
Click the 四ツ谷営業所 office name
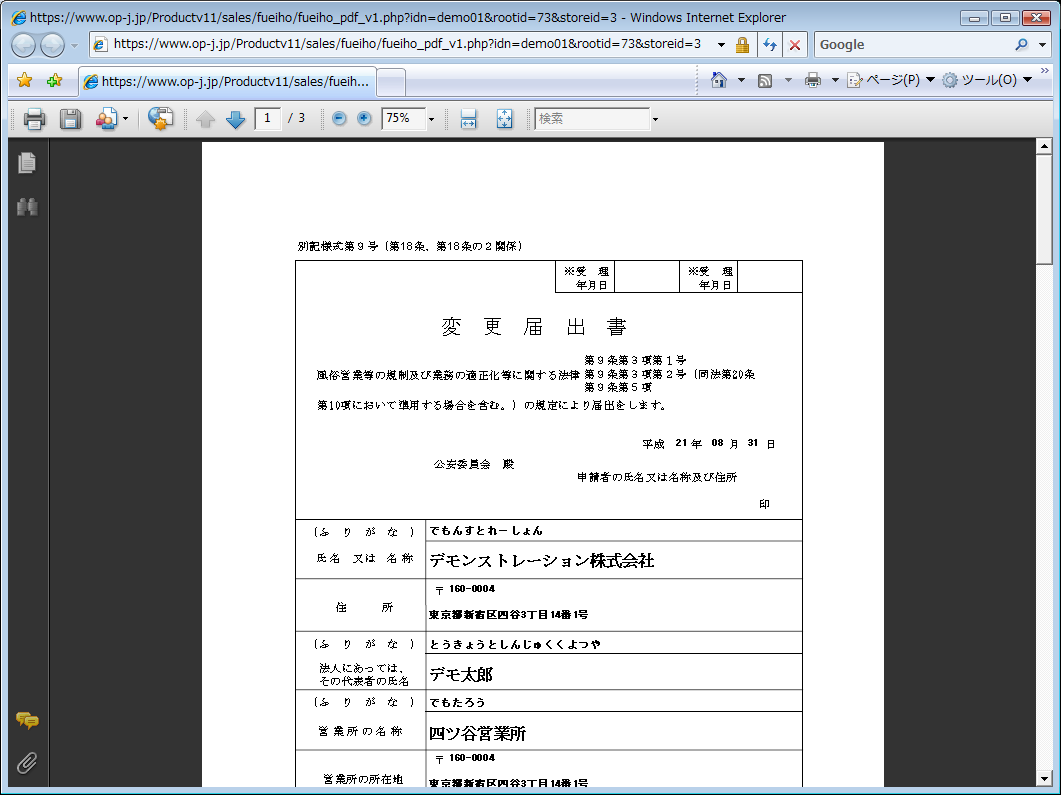click(477, 733)
